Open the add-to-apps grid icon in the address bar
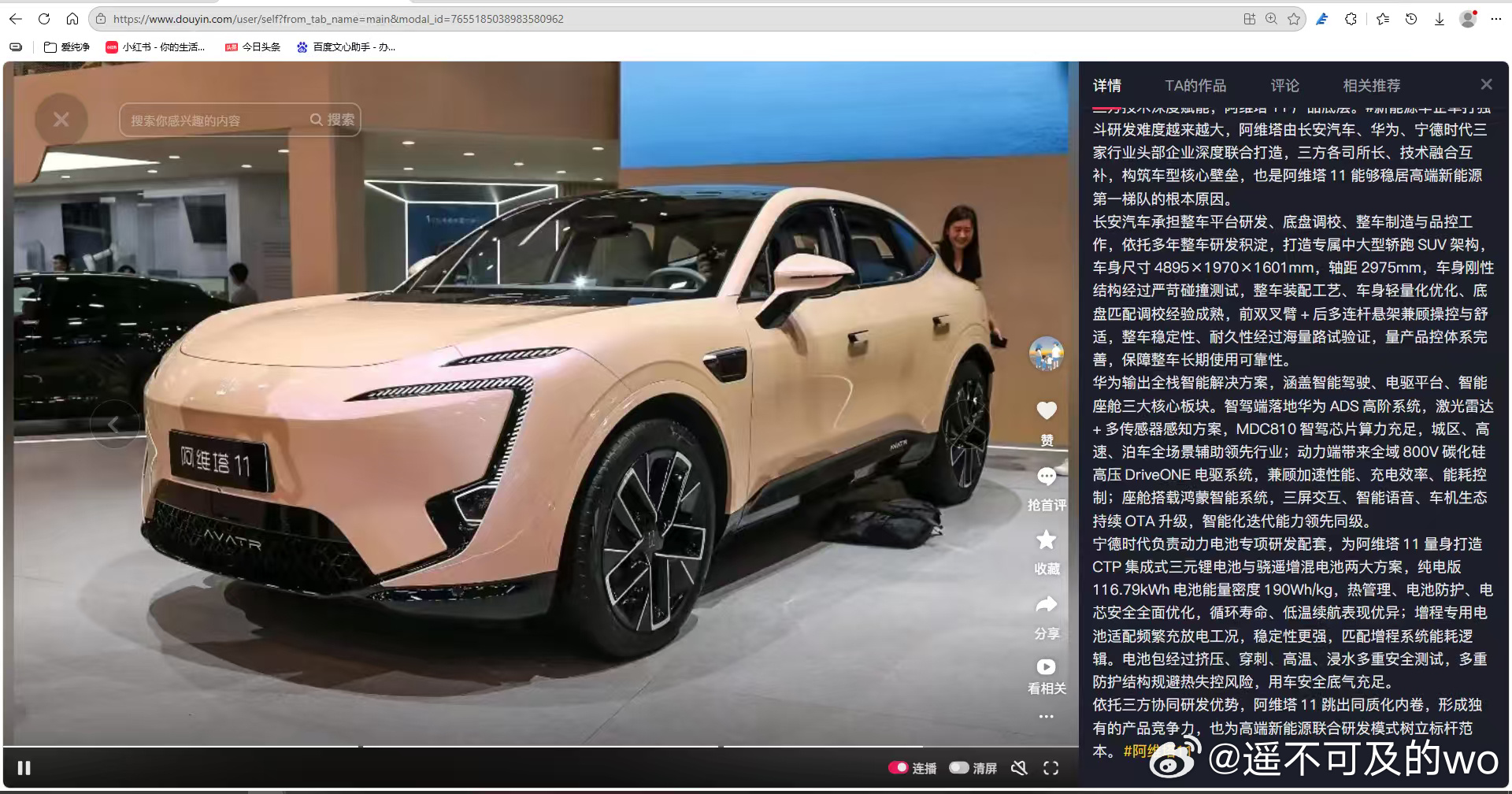The image size is (1512, 794). [1249, 19]
